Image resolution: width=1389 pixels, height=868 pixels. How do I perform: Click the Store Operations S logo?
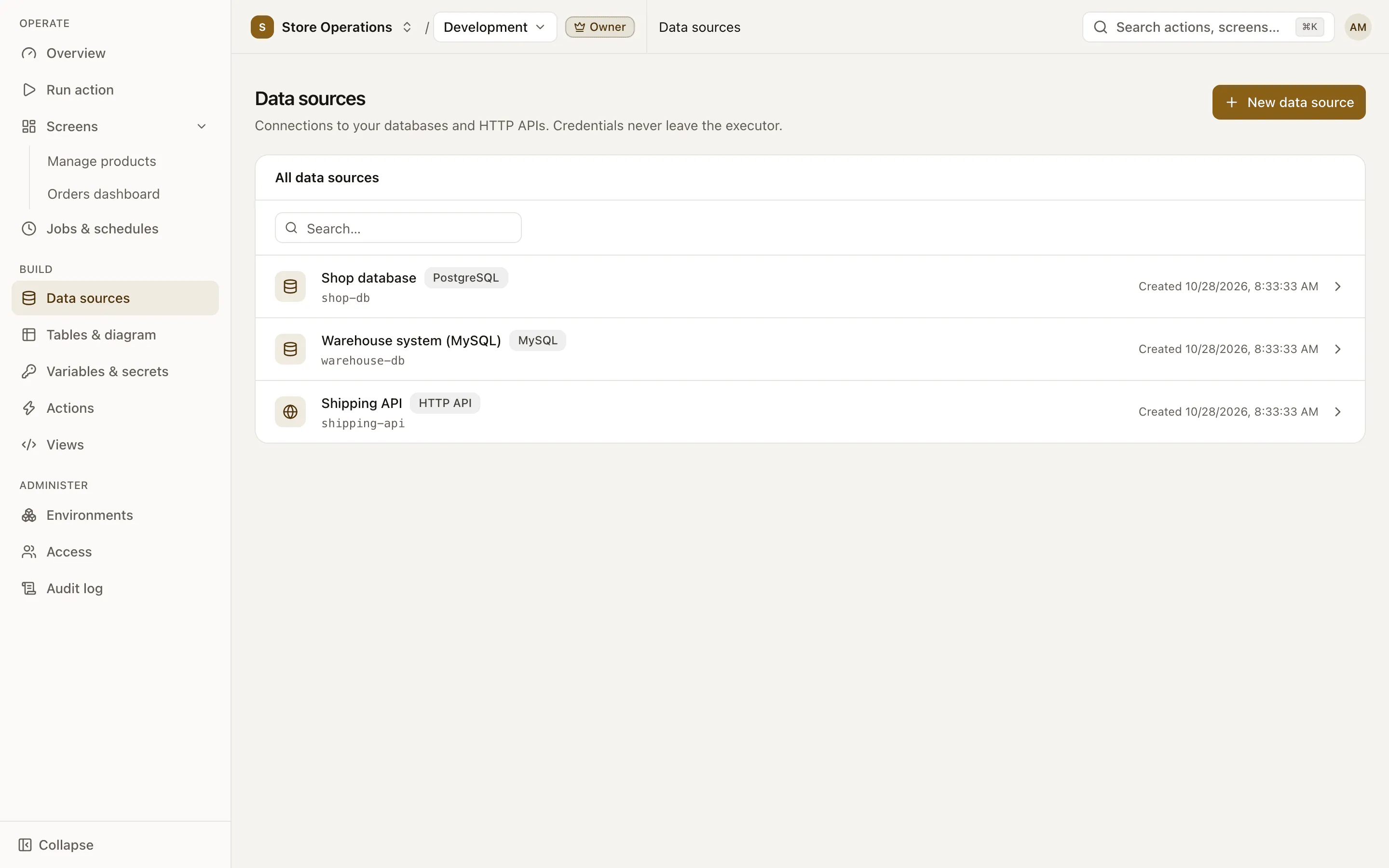(262, 27)
